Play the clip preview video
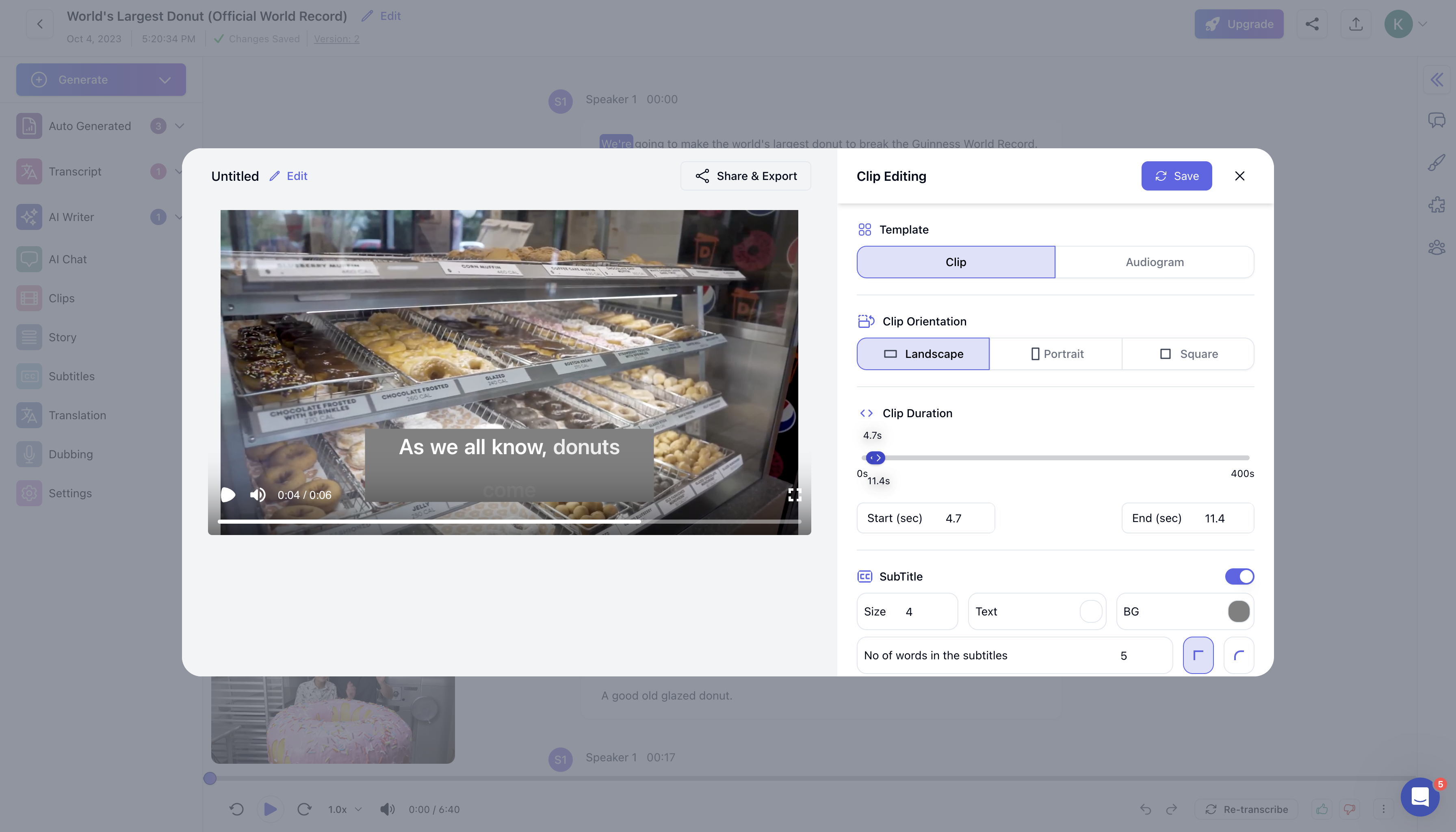The width and height of the screenshot is (1456, 832). pyautogui.click(x=228, y=494)
